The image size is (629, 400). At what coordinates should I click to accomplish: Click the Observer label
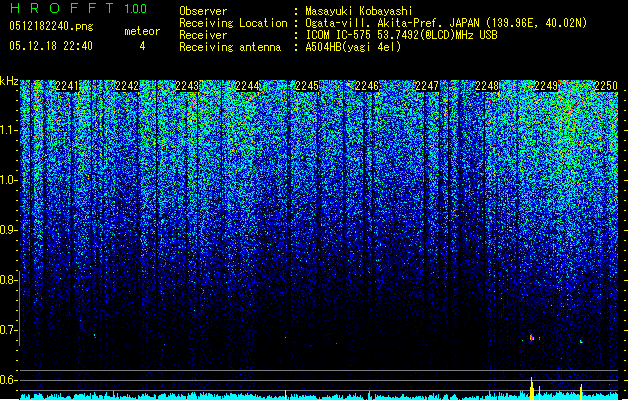click(203, 11)
